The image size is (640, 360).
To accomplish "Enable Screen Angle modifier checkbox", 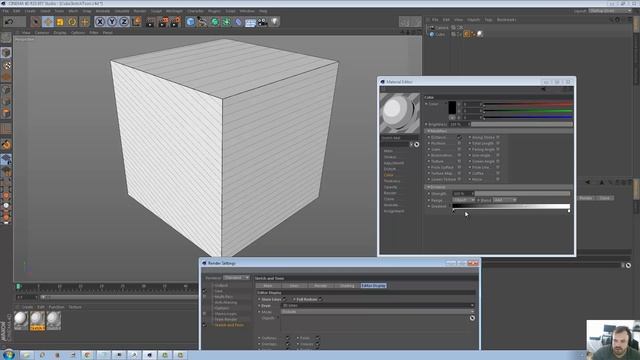I will click(498, 161).
